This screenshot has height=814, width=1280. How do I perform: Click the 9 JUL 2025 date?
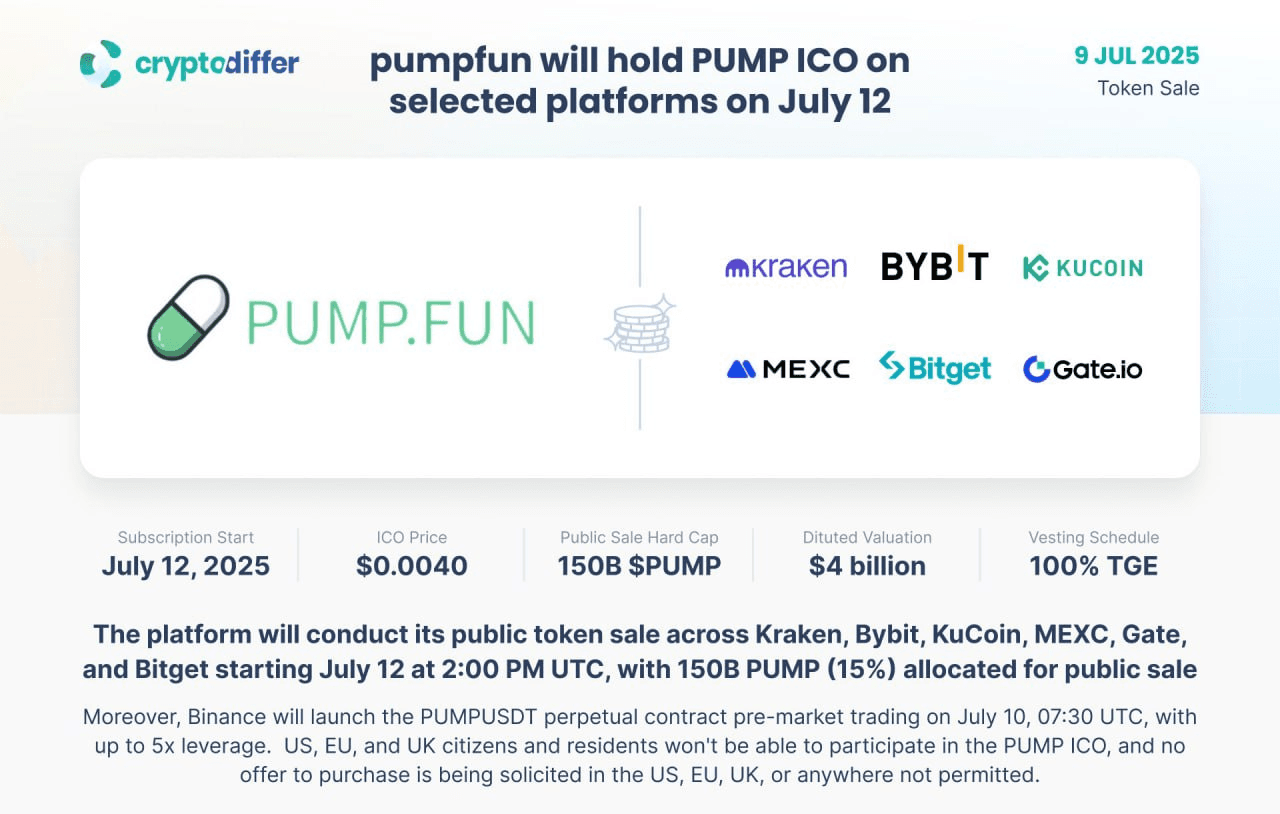(1137, 55)
